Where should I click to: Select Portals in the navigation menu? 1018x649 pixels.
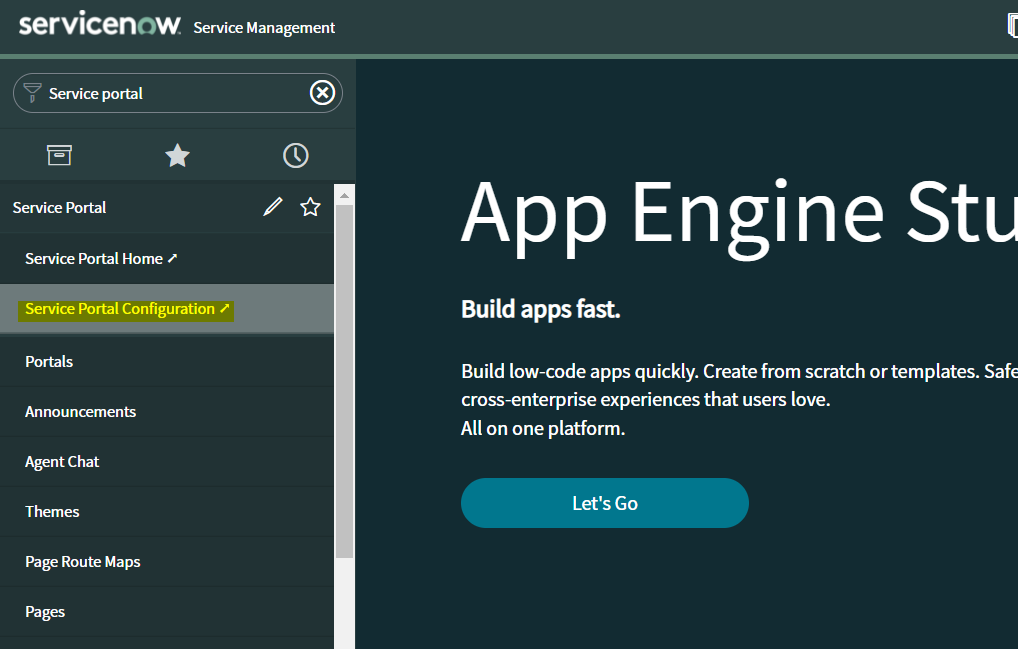coord(49,361)
